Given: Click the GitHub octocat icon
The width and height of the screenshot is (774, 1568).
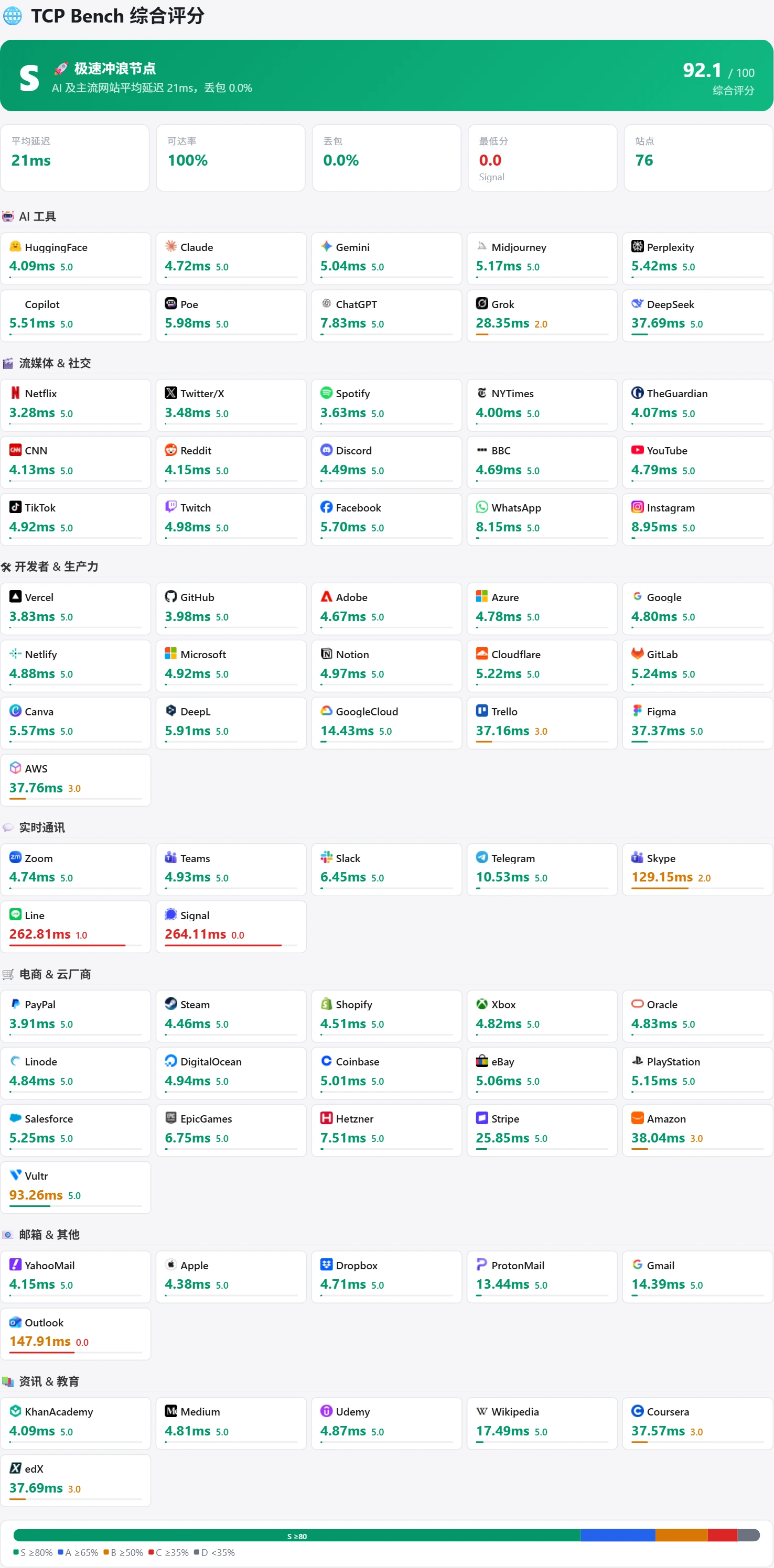Looking at the screenshot, I should pyautogui.click(x=170, y=596).
